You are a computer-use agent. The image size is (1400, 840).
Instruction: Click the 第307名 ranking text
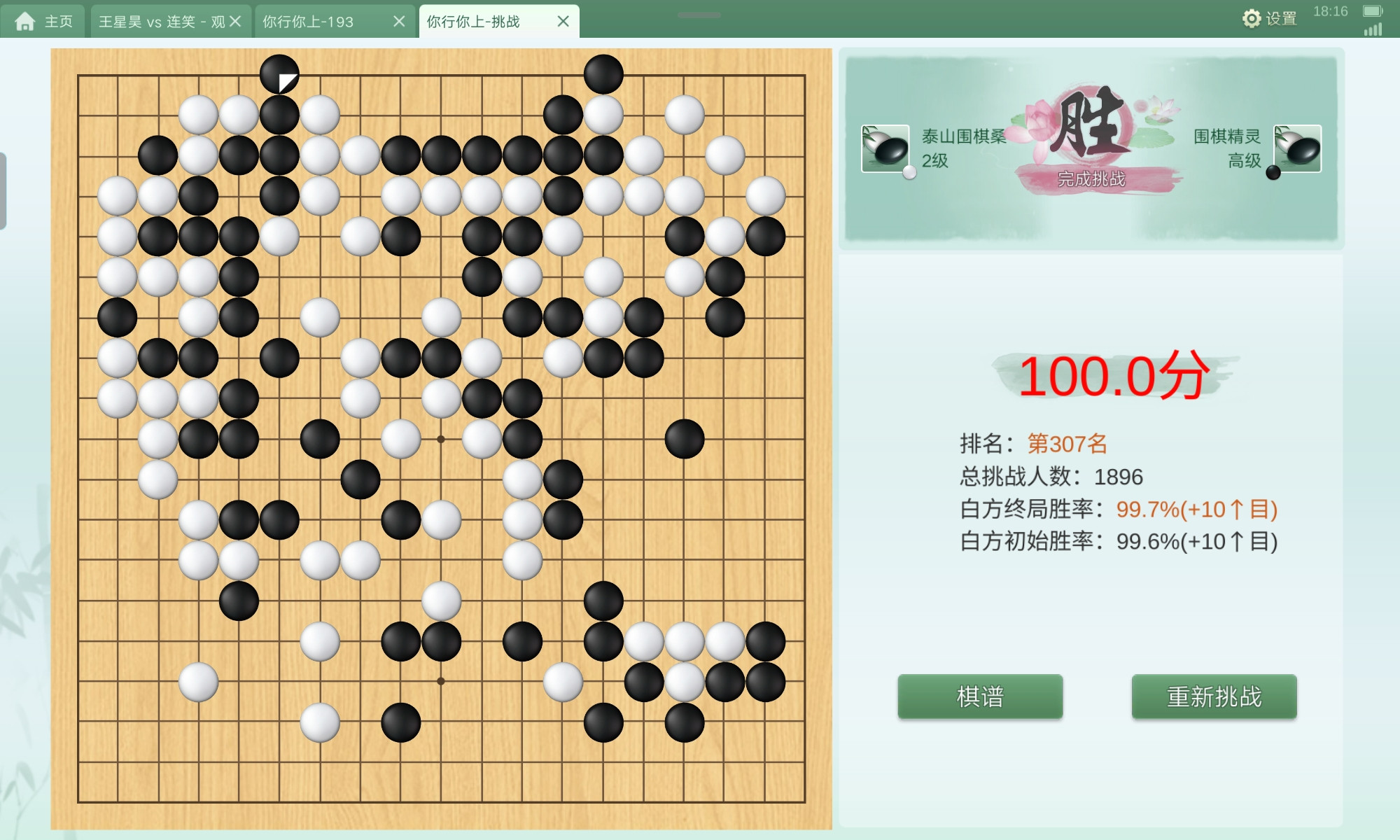tap(1067, 444)
